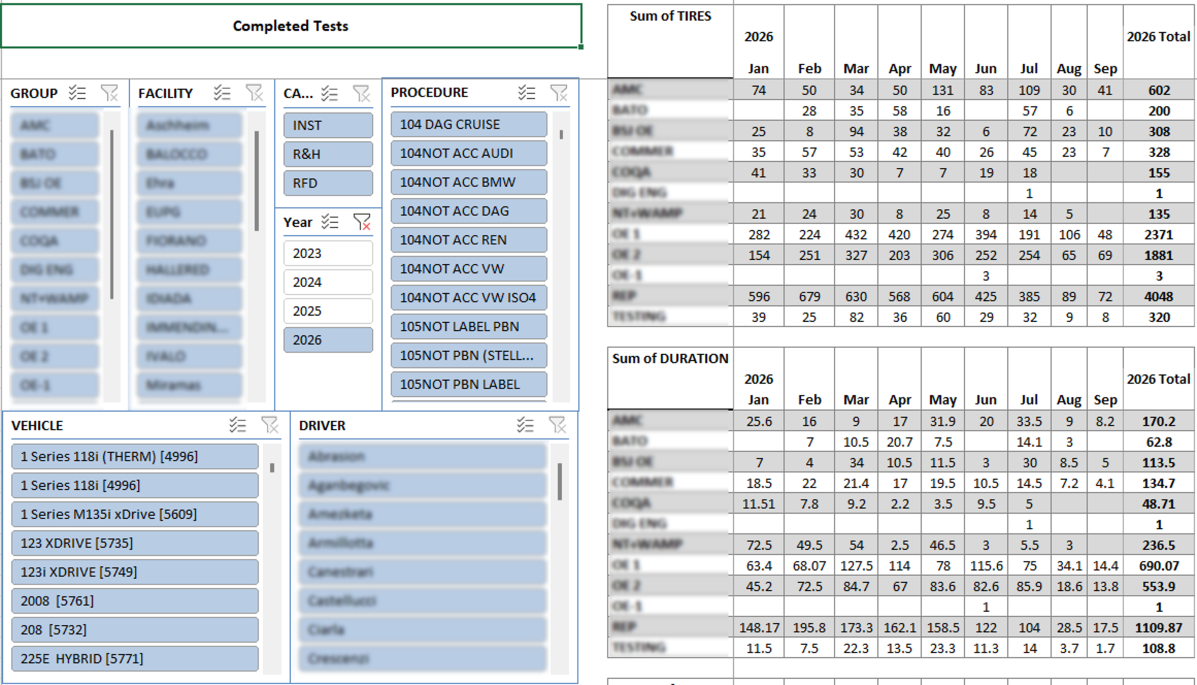The width and height of the screenshot is (1197, 685).
Task: Click the DRIVER slicer scrollbar thumb
Action: pos(560,482)
